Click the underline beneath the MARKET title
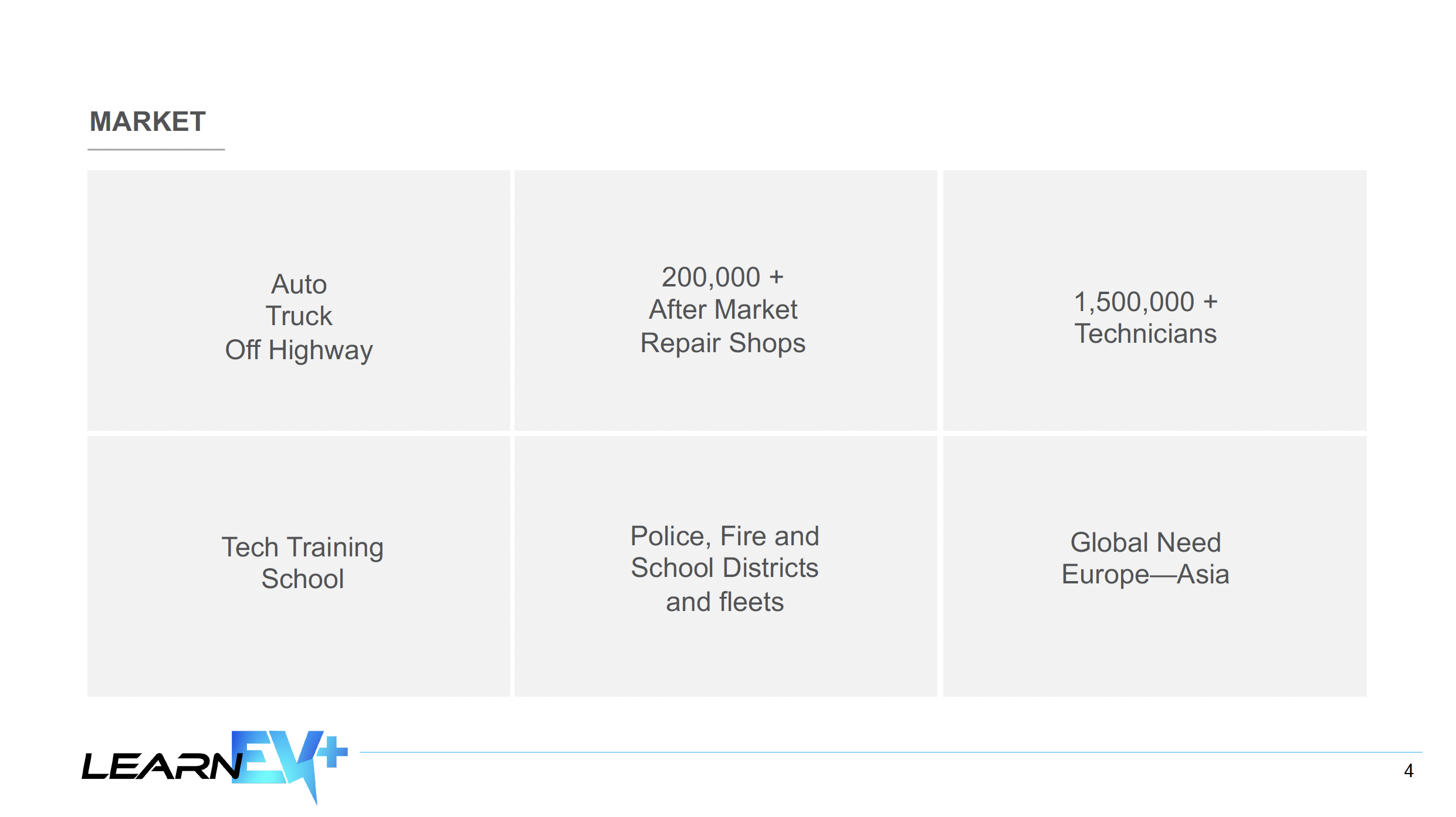 click(x=156, y=150)
